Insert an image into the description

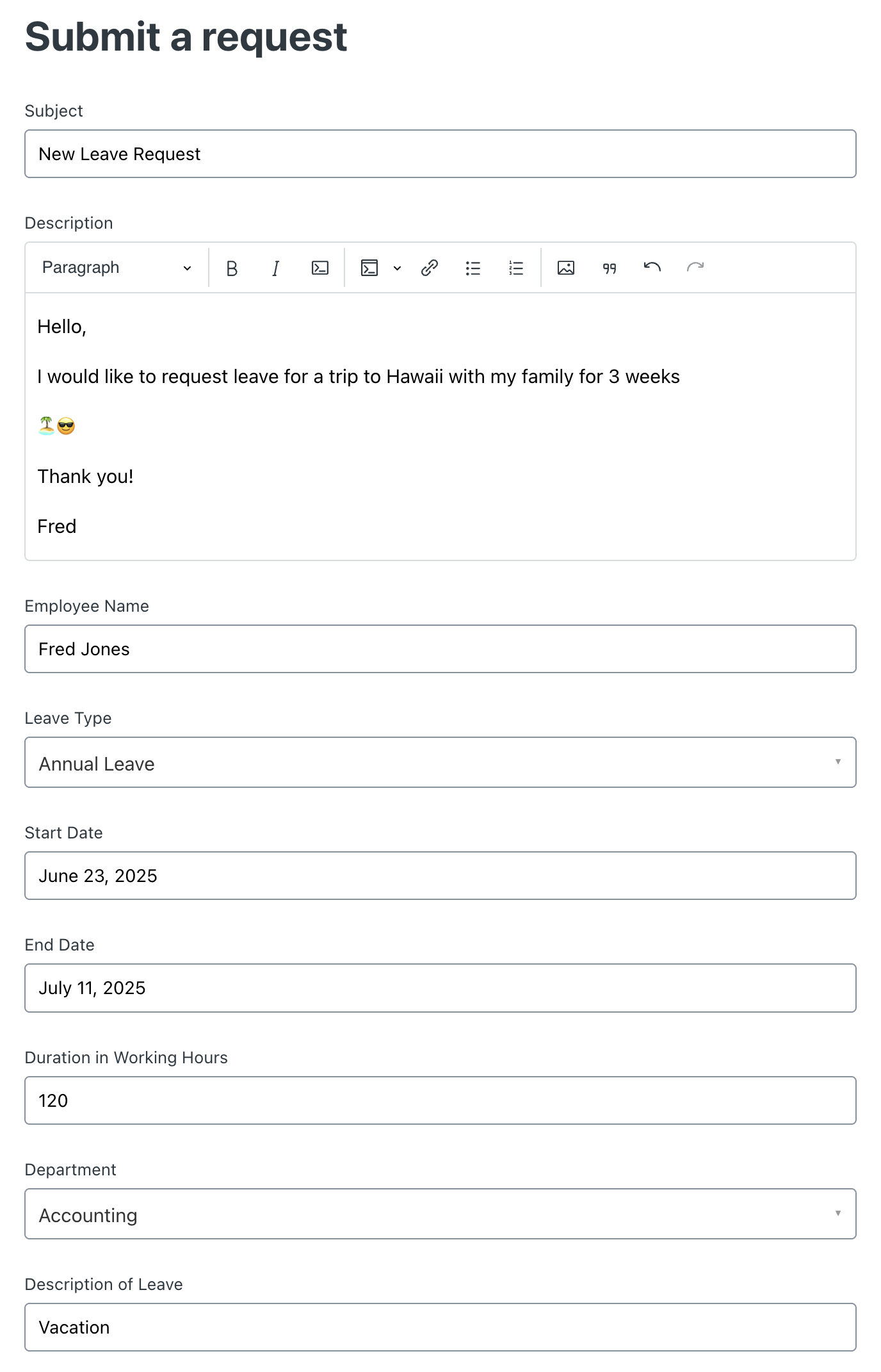tap(566, 268)
